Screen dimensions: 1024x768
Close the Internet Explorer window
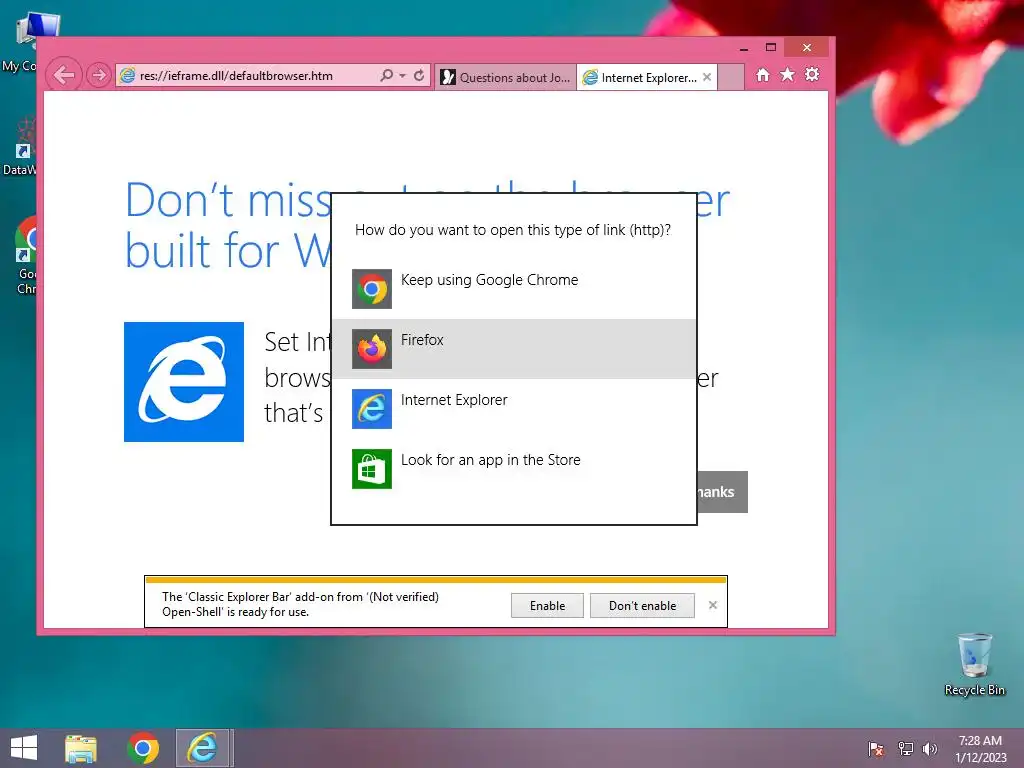(807, 48)
